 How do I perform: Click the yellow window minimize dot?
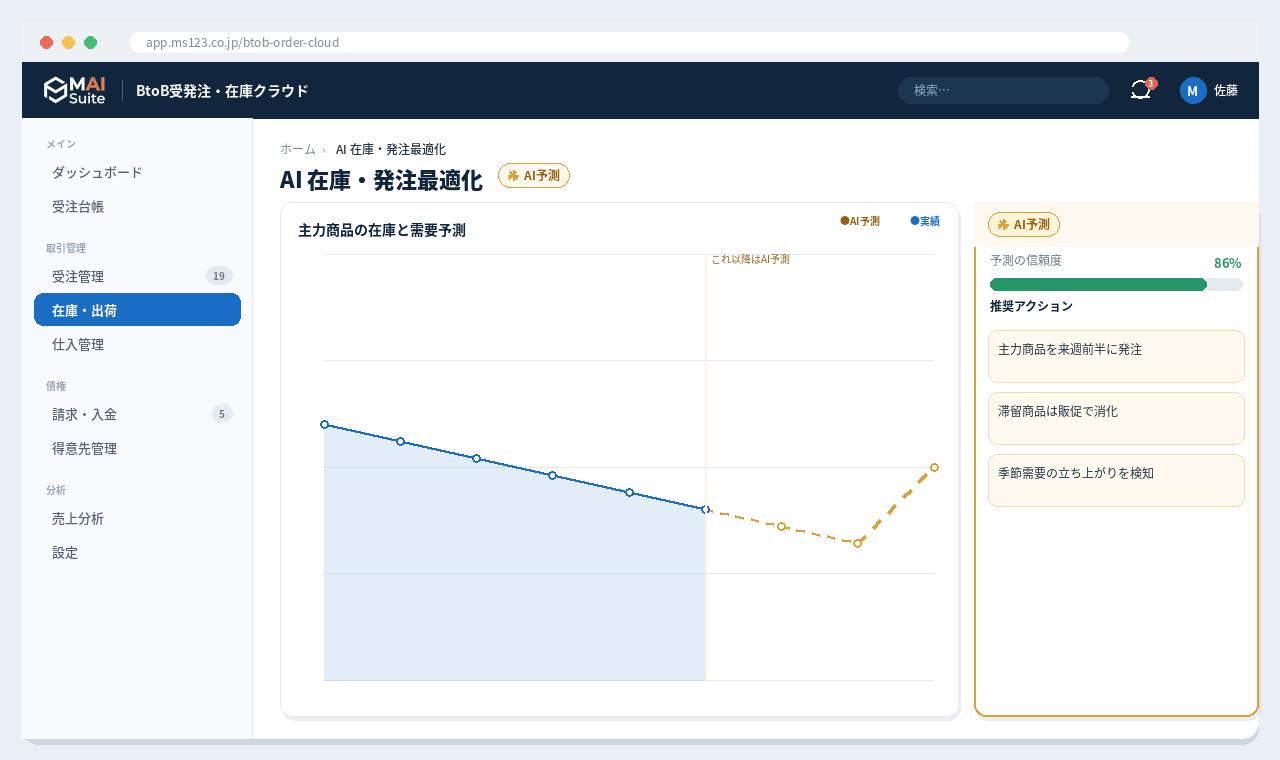coord(68,42)
